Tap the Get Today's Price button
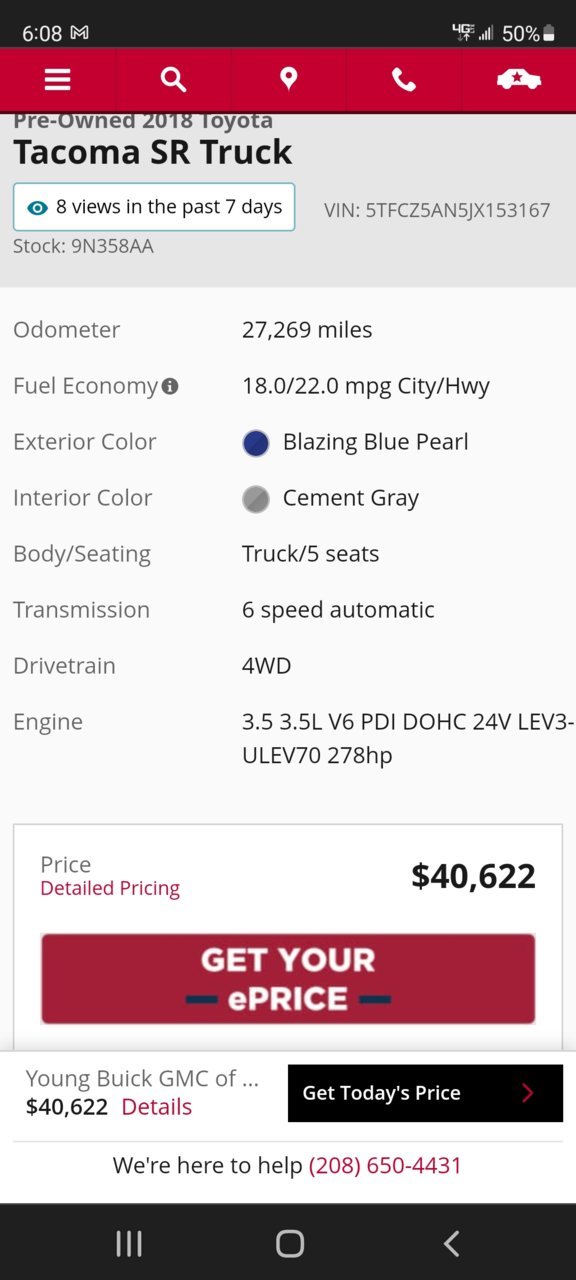The width and height of the screenshot is (576, 1280). [425, 1093]
